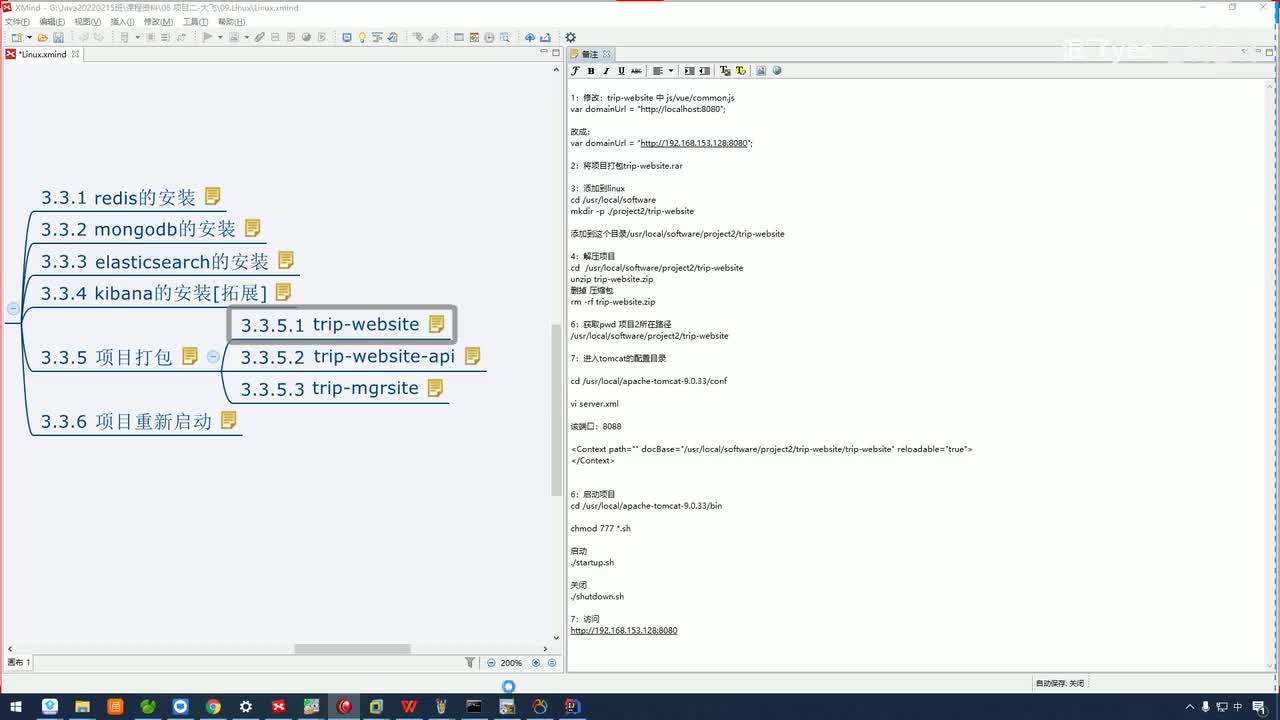Image resolution: width=1280 pixels, height=720 pixels.
Task: Open the 视图(V) menu
Action: [x=88, y=21]
